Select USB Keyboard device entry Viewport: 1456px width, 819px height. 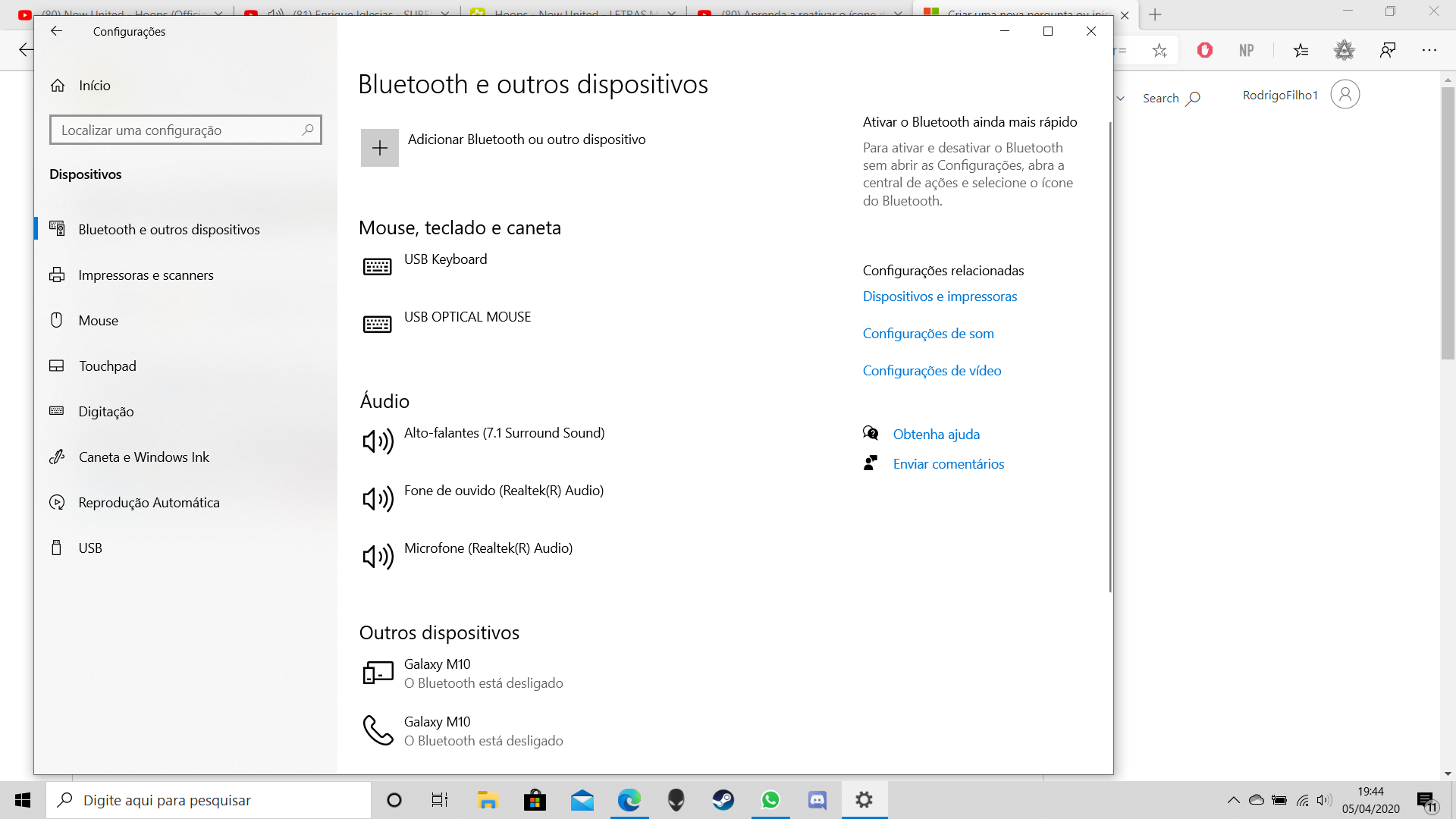[445, 260]
